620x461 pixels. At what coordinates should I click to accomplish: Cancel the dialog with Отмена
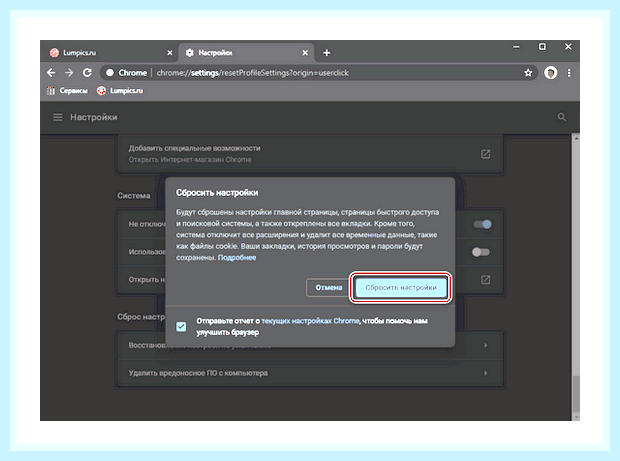[328, 287]
